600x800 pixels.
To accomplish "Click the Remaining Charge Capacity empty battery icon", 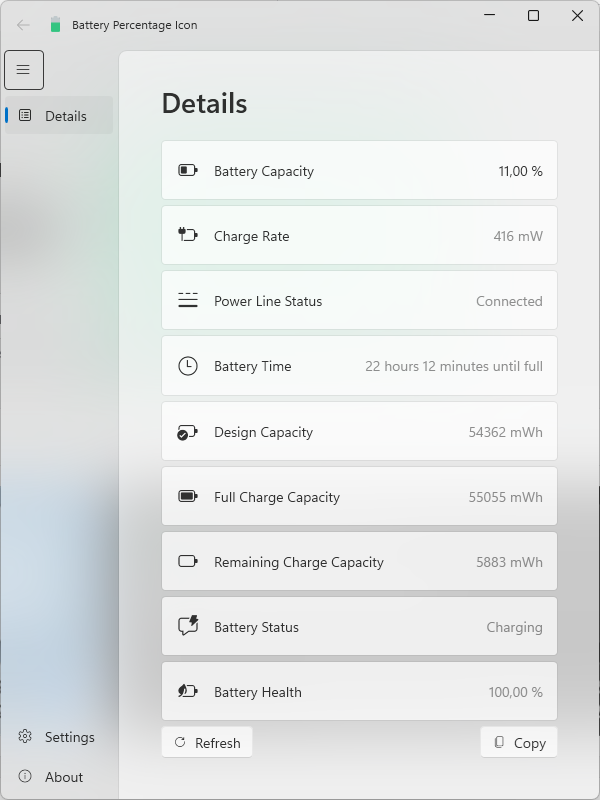I will (x=188, y=561).
